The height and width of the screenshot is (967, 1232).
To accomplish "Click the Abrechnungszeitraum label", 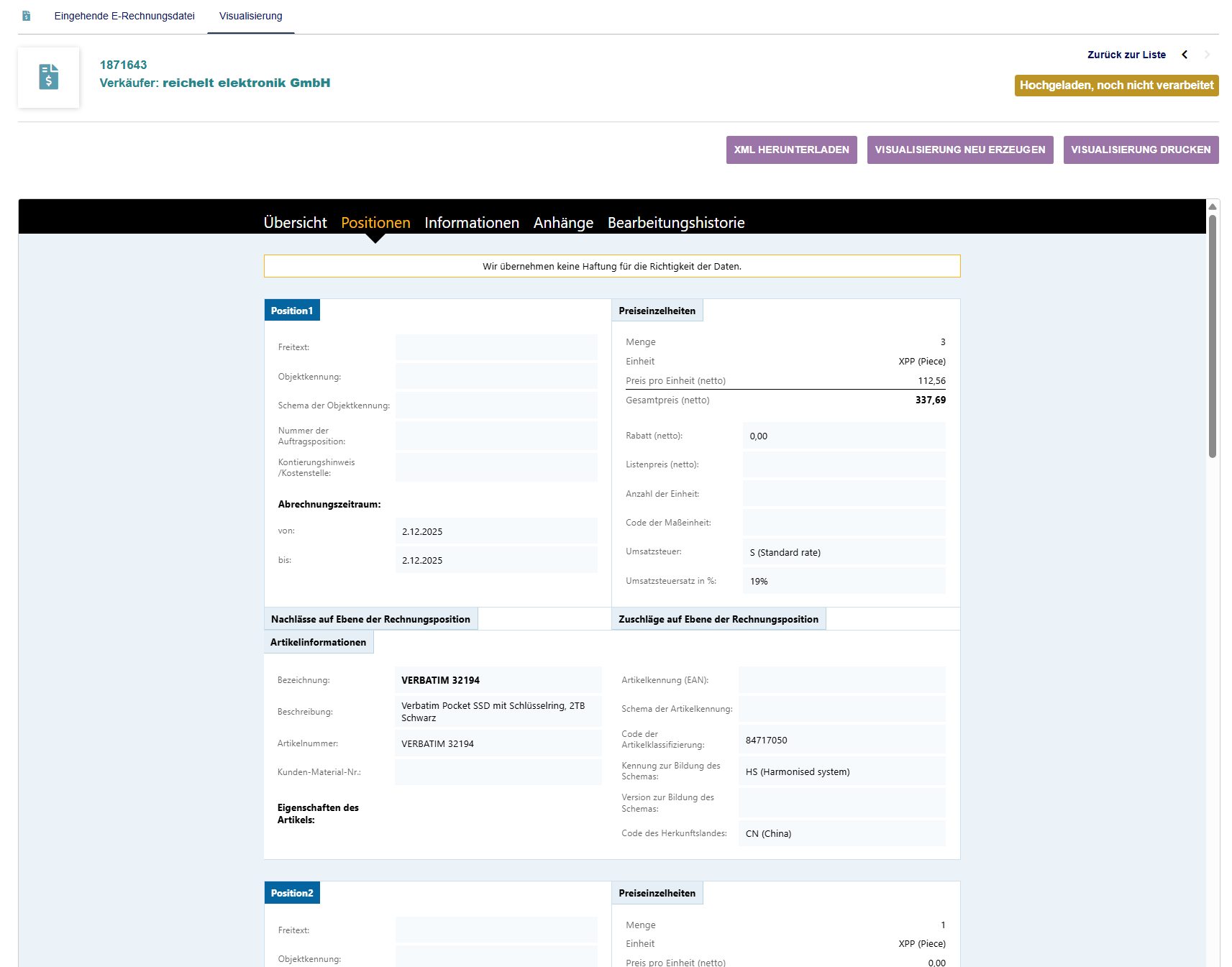I will point(329,504).
